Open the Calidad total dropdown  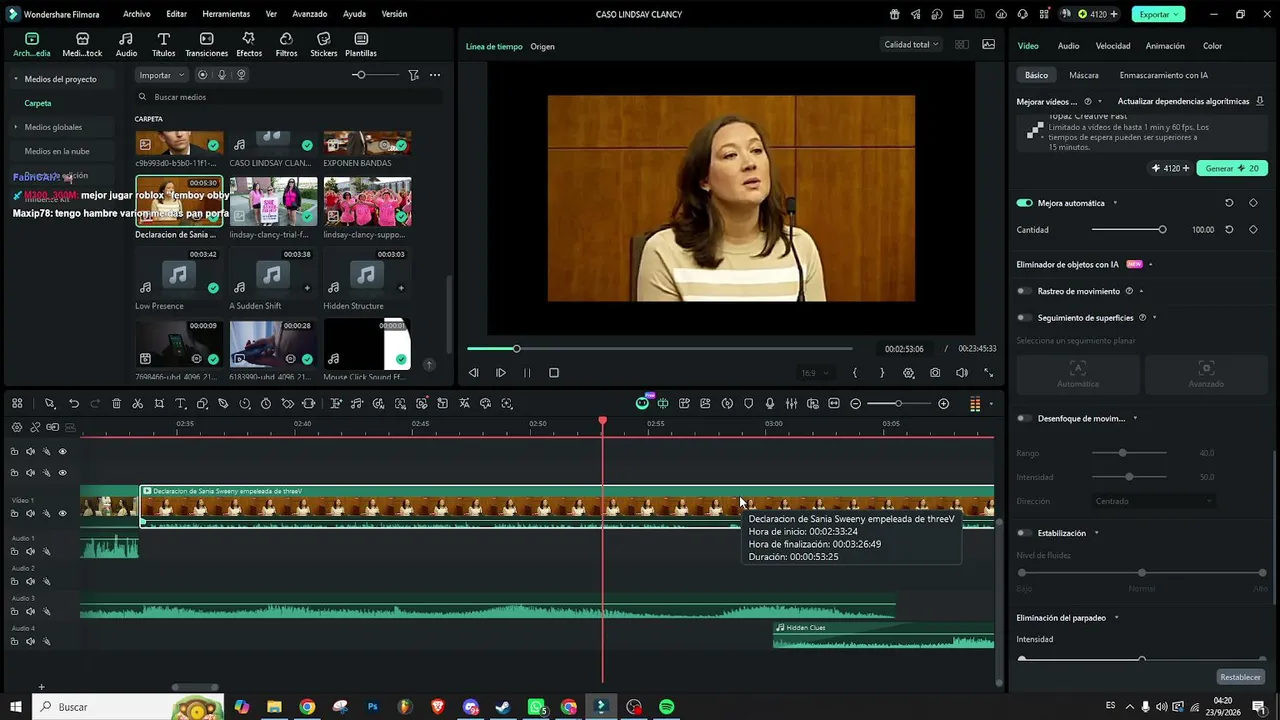(x=911, y=44)
